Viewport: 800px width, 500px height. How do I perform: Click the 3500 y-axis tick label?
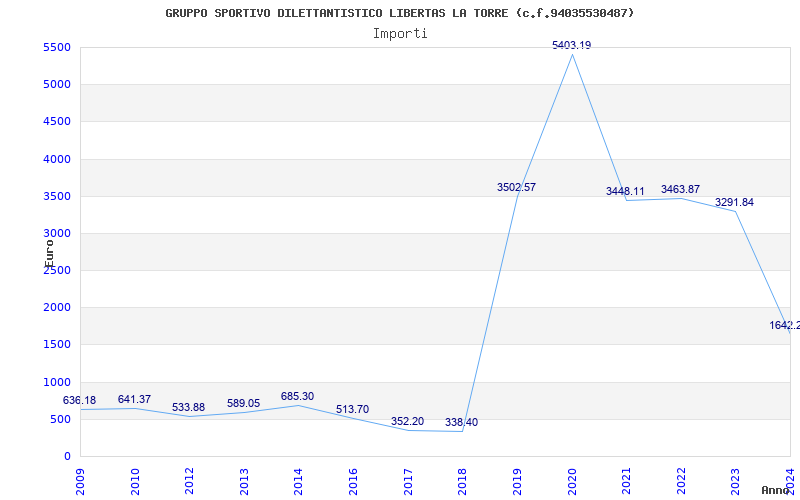click(x=57, y=196)
